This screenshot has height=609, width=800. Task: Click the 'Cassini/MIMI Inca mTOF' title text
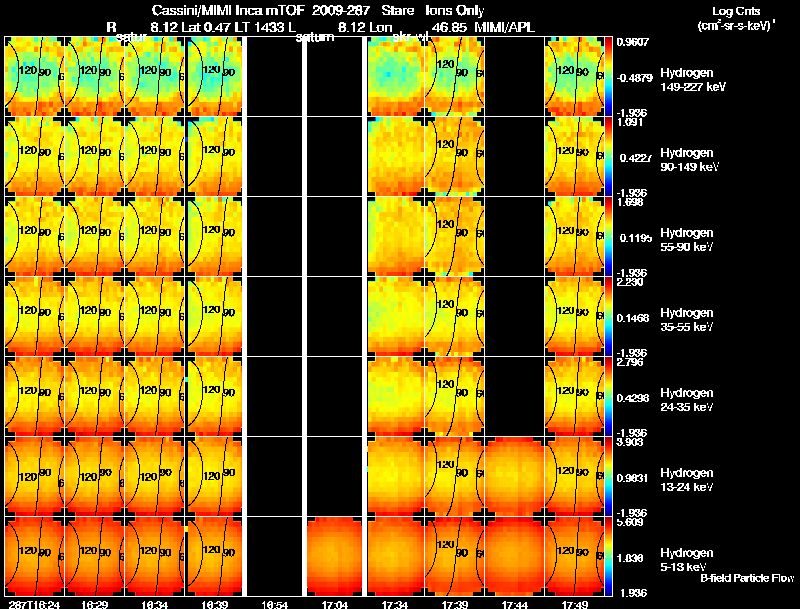228,10
